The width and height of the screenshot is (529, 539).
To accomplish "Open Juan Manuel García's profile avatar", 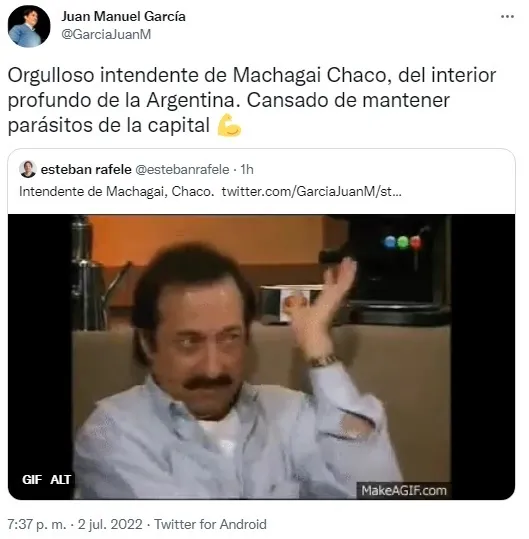I will tap(29, 26).
